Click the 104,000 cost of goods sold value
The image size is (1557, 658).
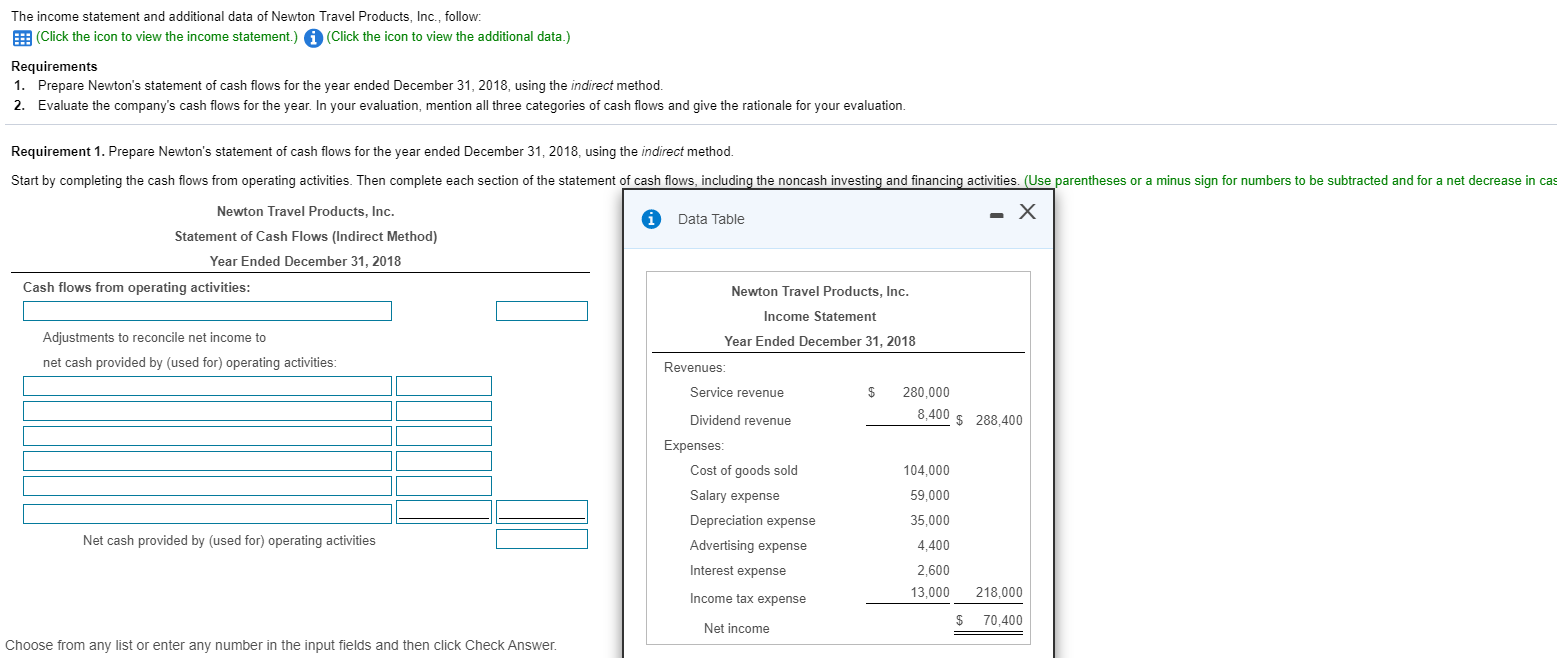tap(926, 471)
